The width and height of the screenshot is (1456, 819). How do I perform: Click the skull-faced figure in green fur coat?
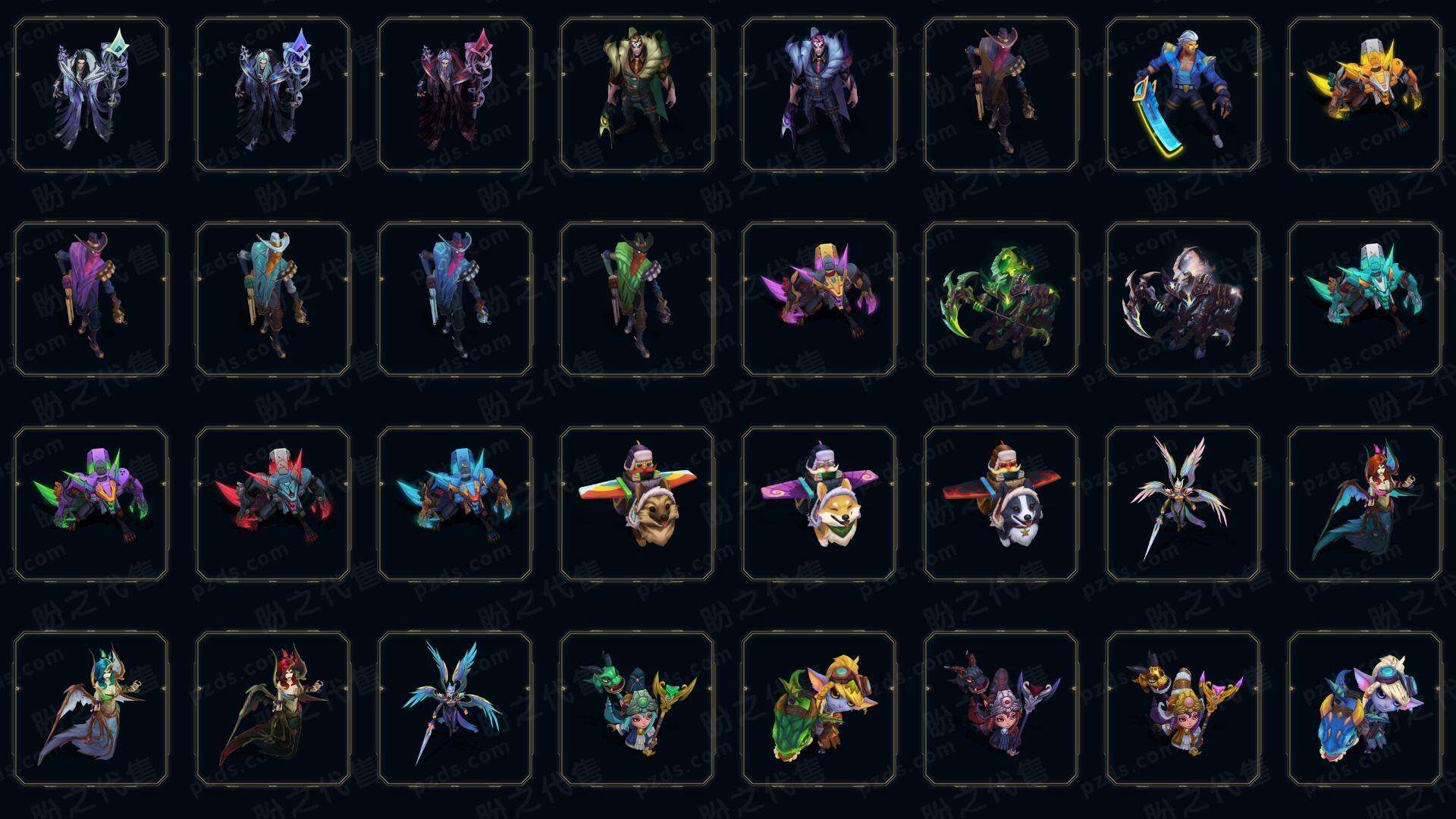click(x=637, y=95)
